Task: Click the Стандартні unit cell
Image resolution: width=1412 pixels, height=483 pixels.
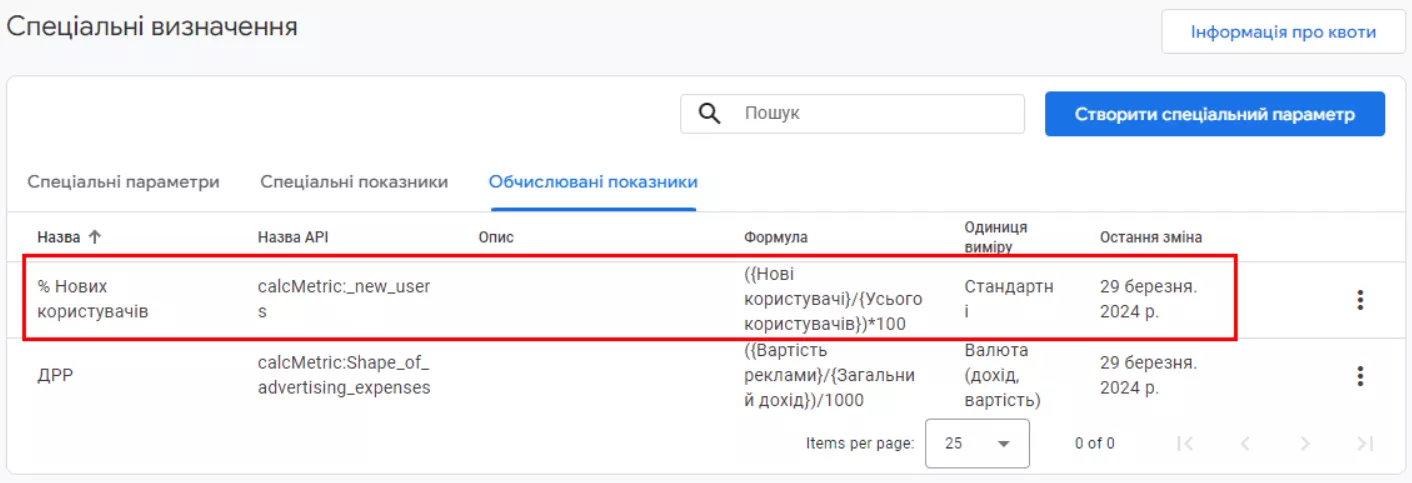Action: 1009,299
